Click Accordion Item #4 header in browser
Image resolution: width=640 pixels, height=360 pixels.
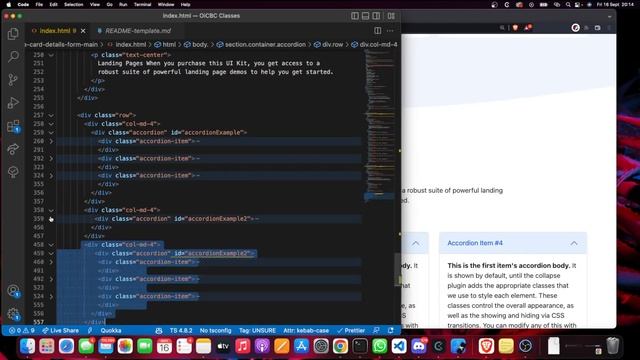click(x=513, y=243)
